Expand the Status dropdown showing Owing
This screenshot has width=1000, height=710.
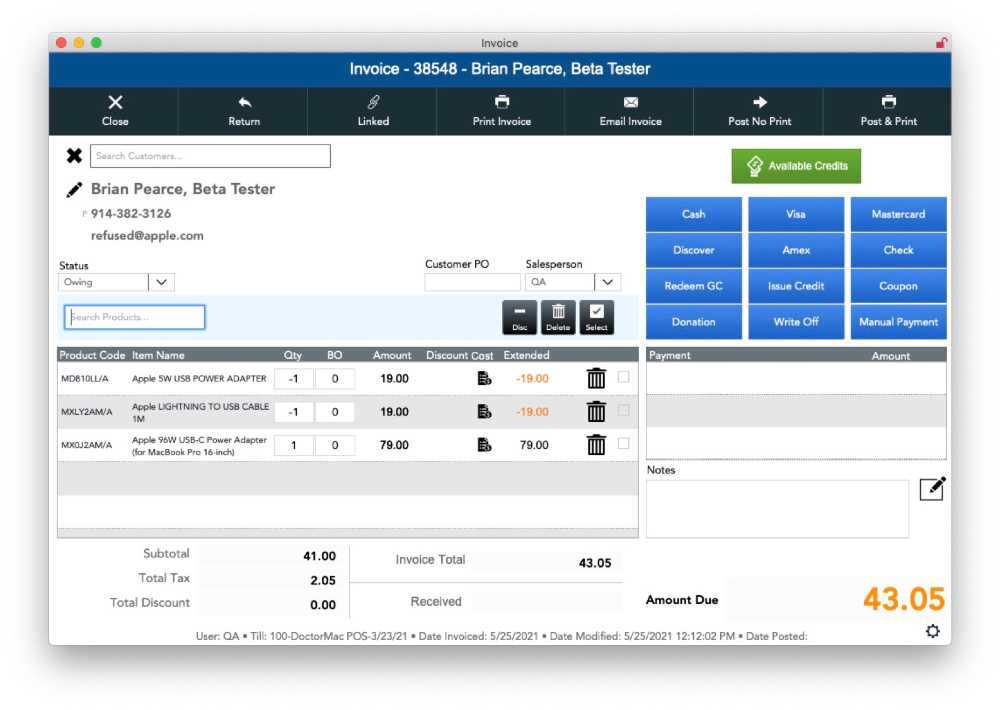coord(161,282)
